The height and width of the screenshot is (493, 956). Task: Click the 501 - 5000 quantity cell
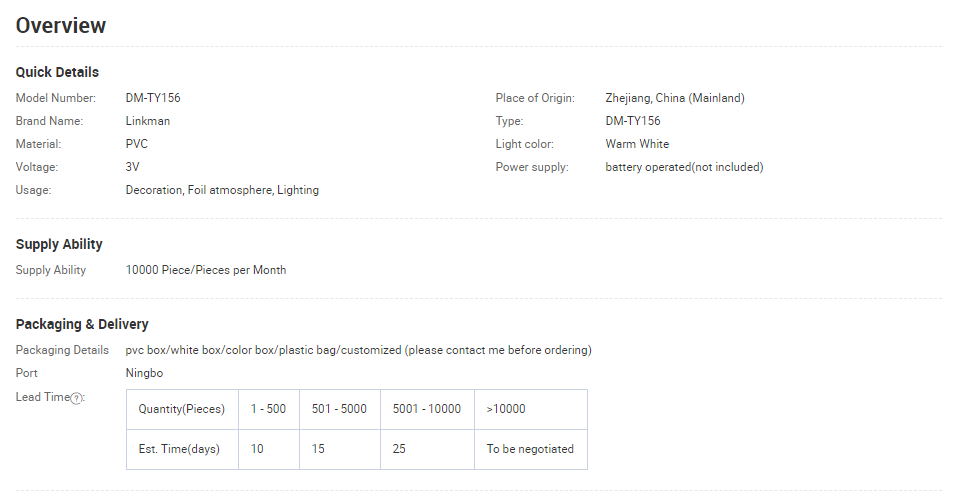click(339, 409)
